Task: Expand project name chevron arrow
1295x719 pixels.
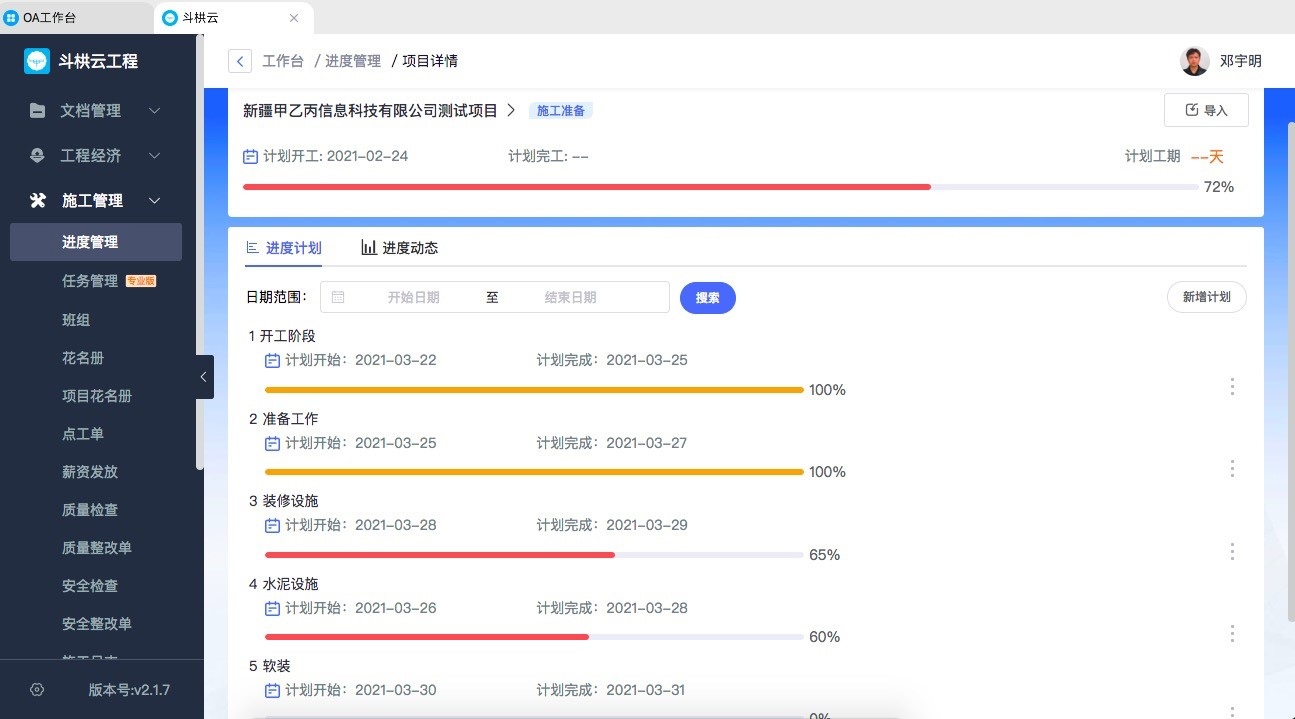Action: (511, 111)
